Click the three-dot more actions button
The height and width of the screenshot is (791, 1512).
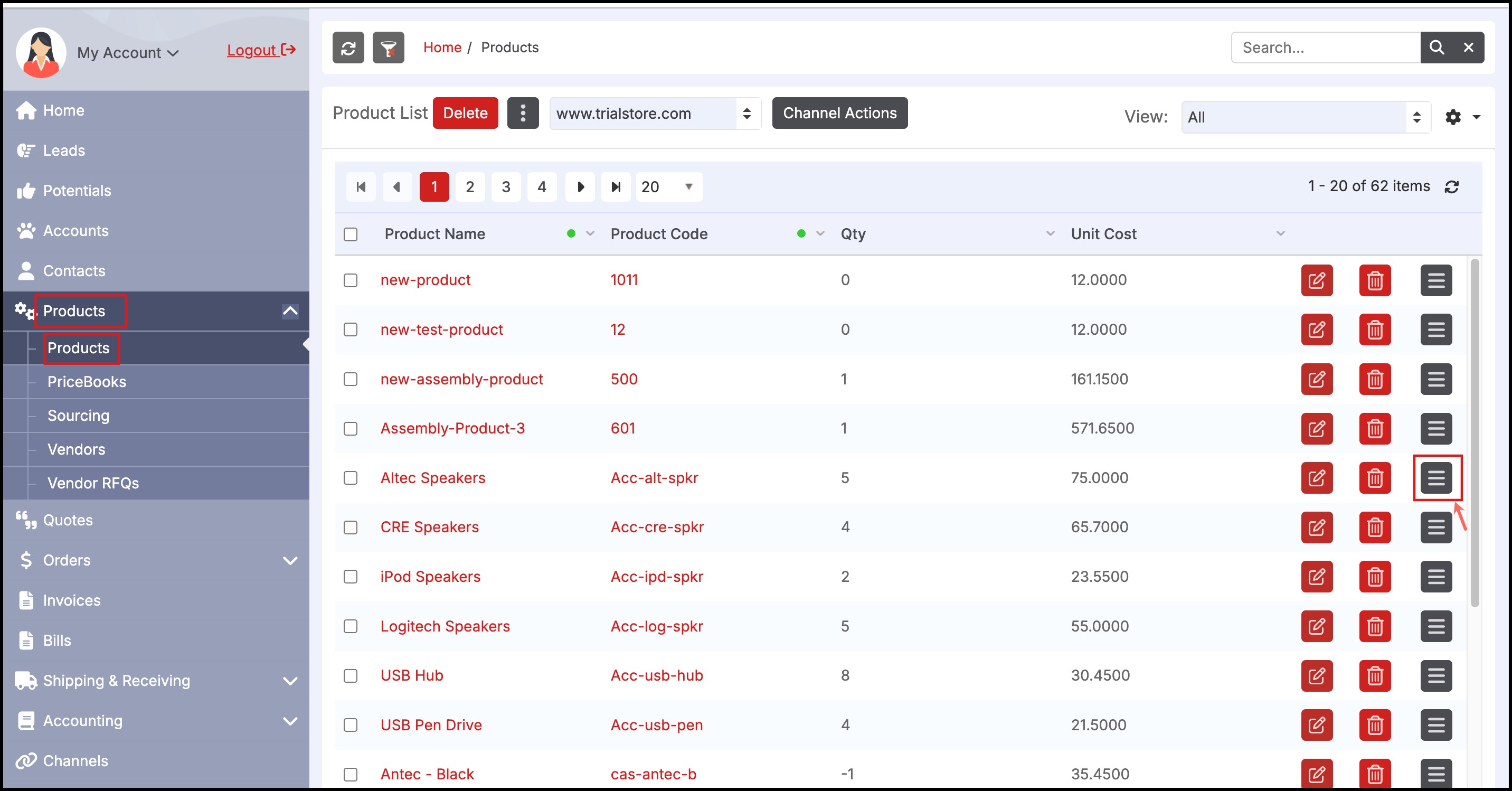coord(523,113)
